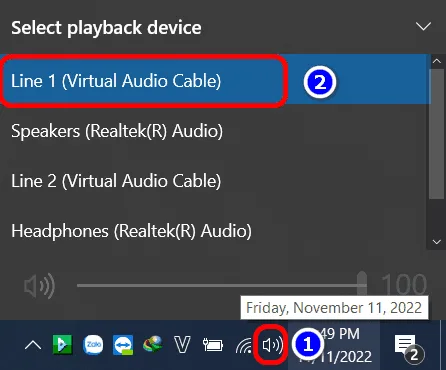
Task: Open the TeamViewer tray icon
Action: point(123,345)
